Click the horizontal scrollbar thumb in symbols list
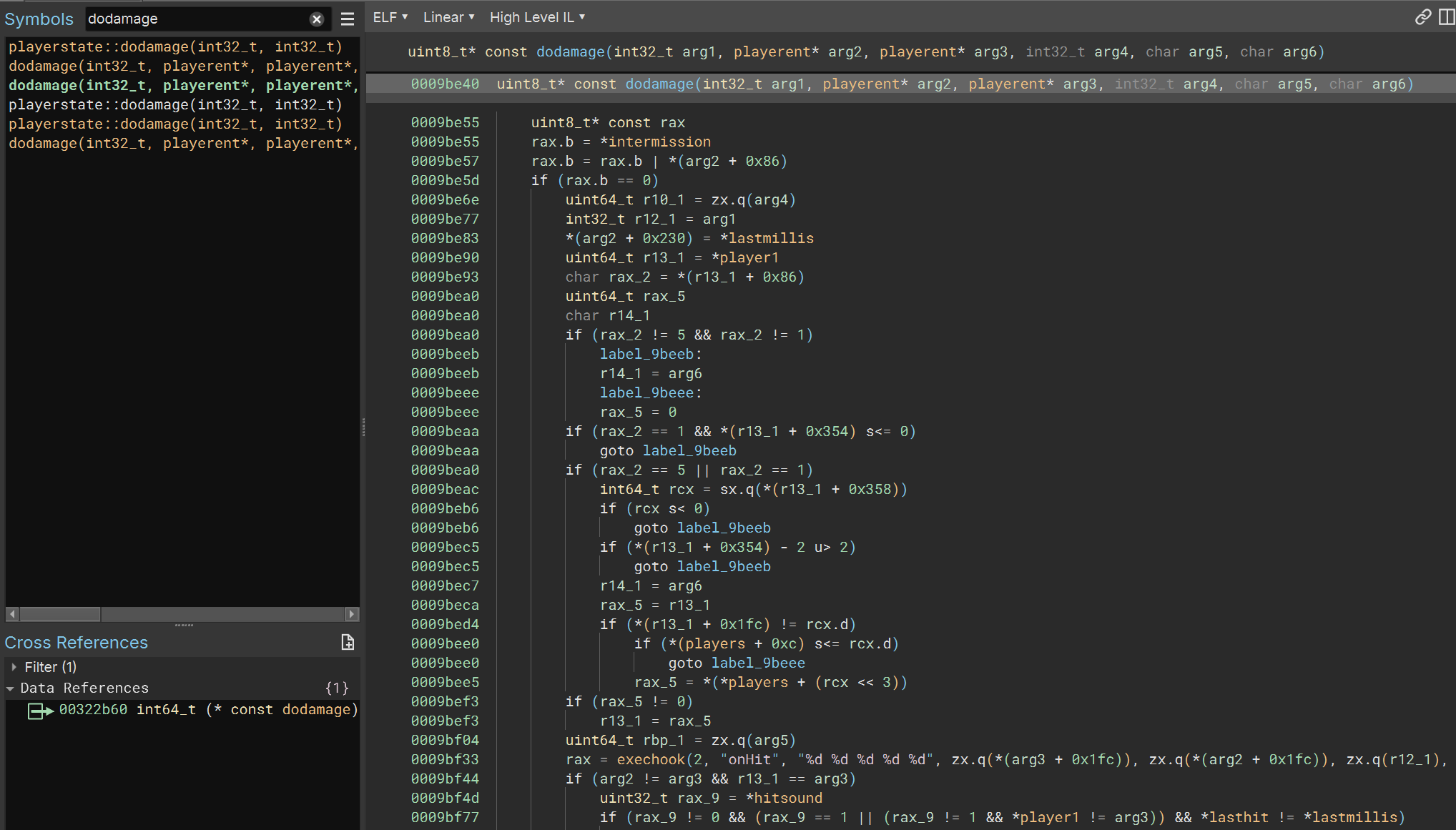 pos(60,614)
